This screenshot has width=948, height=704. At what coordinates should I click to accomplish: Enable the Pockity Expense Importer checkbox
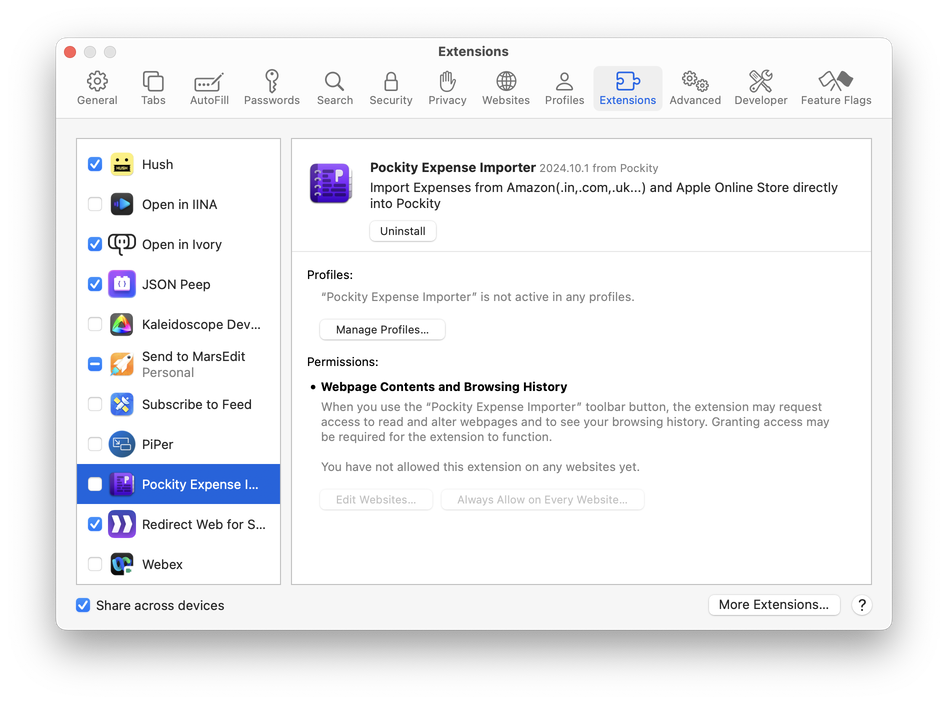coord(95,484)
